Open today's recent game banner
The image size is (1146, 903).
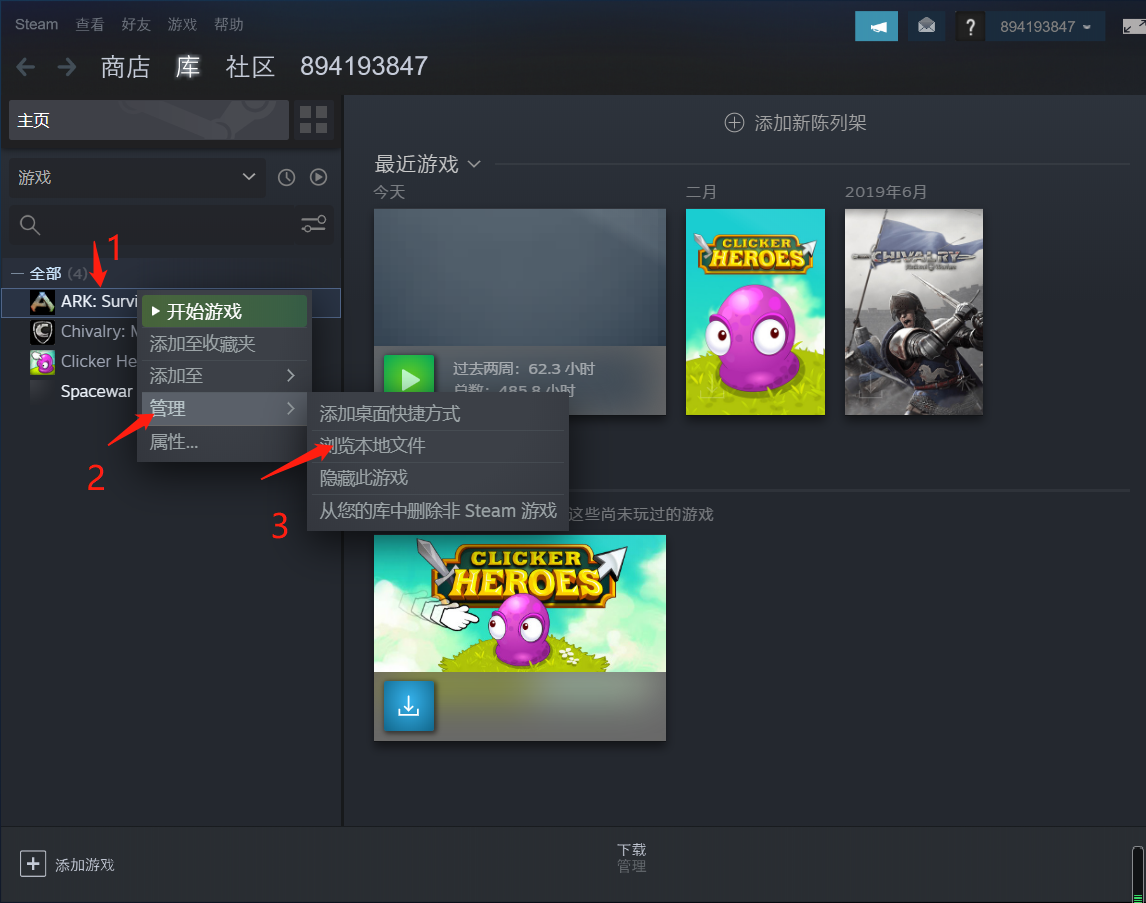click(520, 278)
